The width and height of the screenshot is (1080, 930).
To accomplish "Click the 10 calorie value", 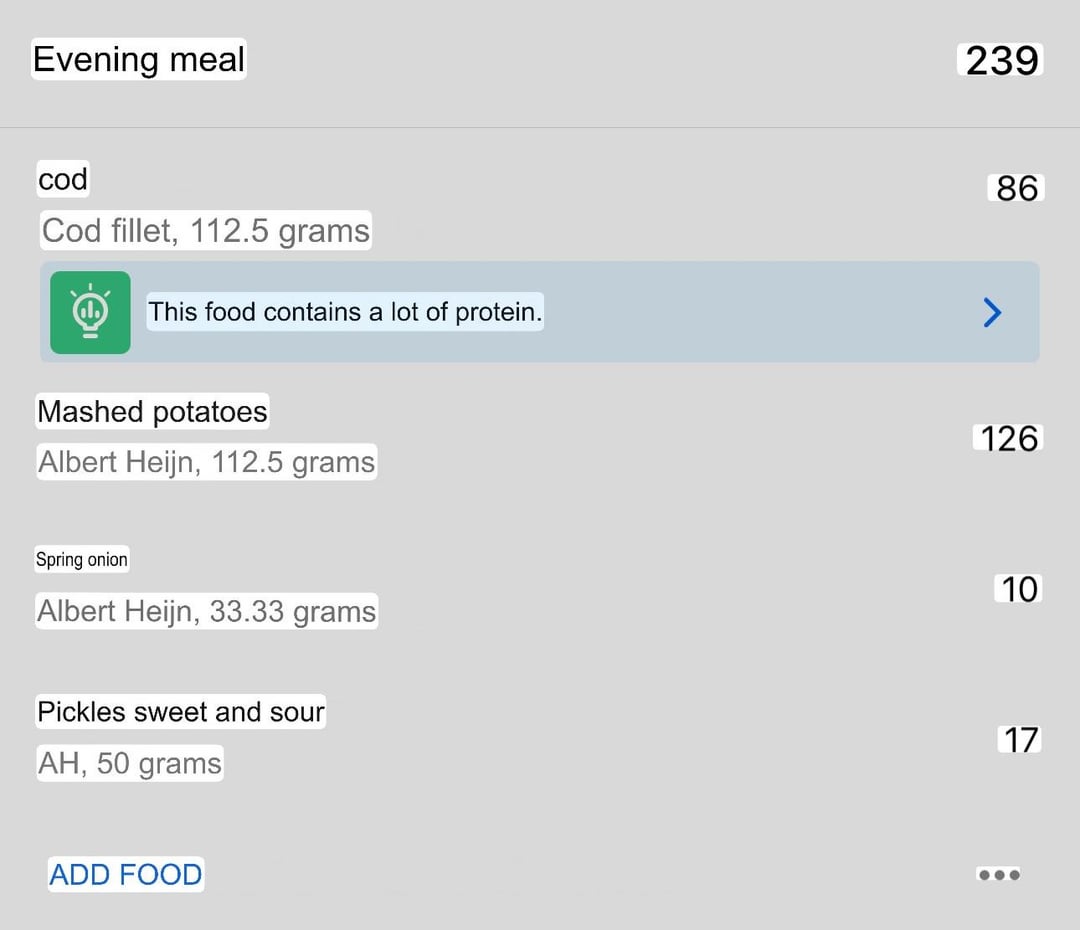I will coord(1019,589).
